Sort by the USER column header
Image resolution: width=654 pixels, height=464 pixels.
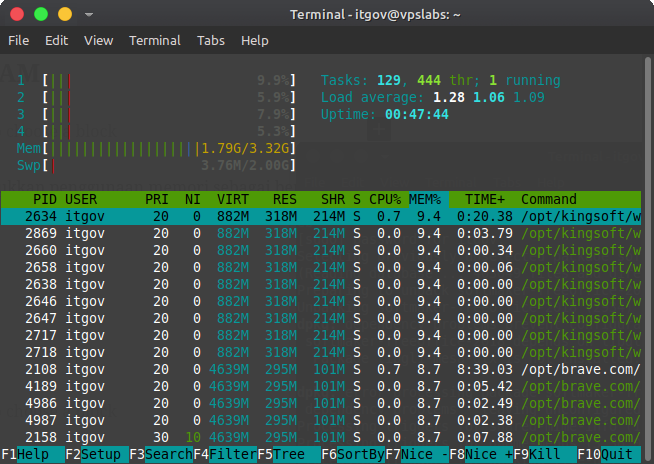click(81, 199)
